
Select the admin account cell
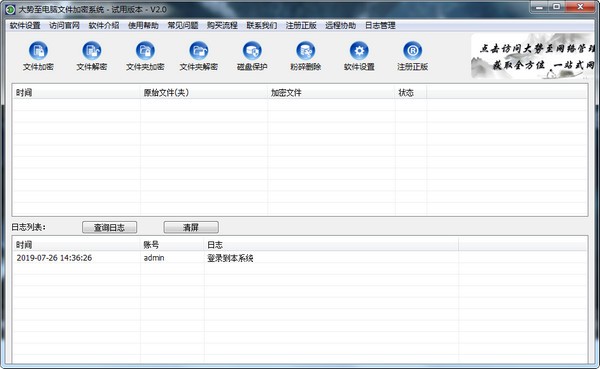point(154,258)
